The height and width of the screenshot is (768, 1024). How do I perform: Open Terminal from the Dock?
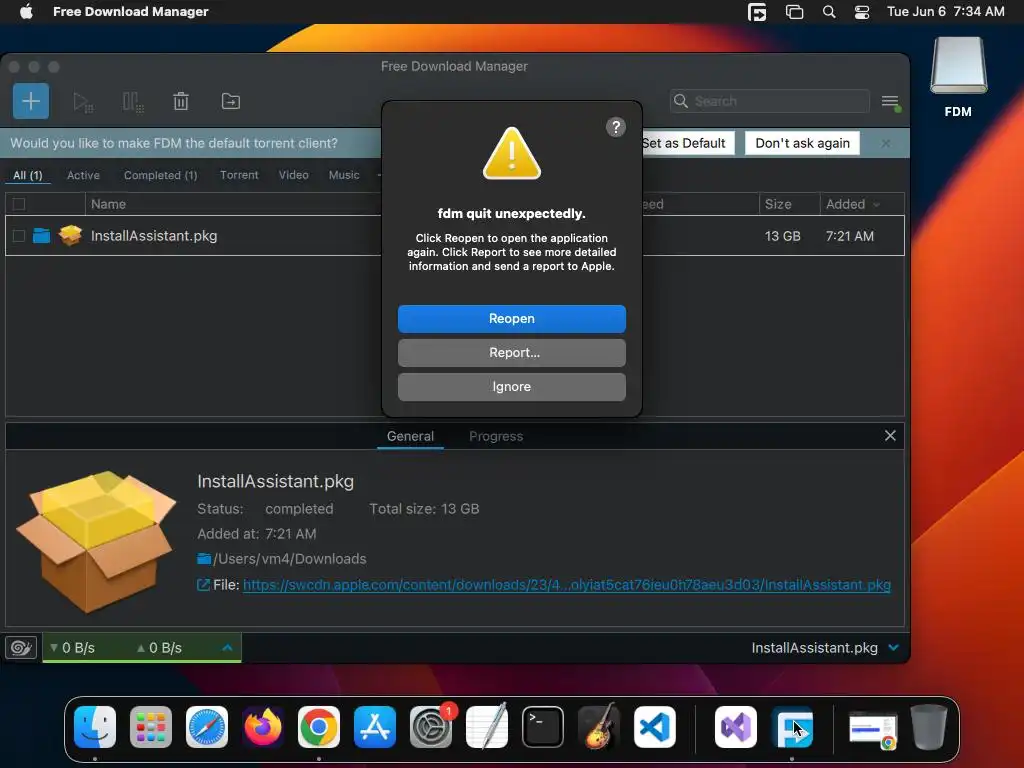coord(543,727)
